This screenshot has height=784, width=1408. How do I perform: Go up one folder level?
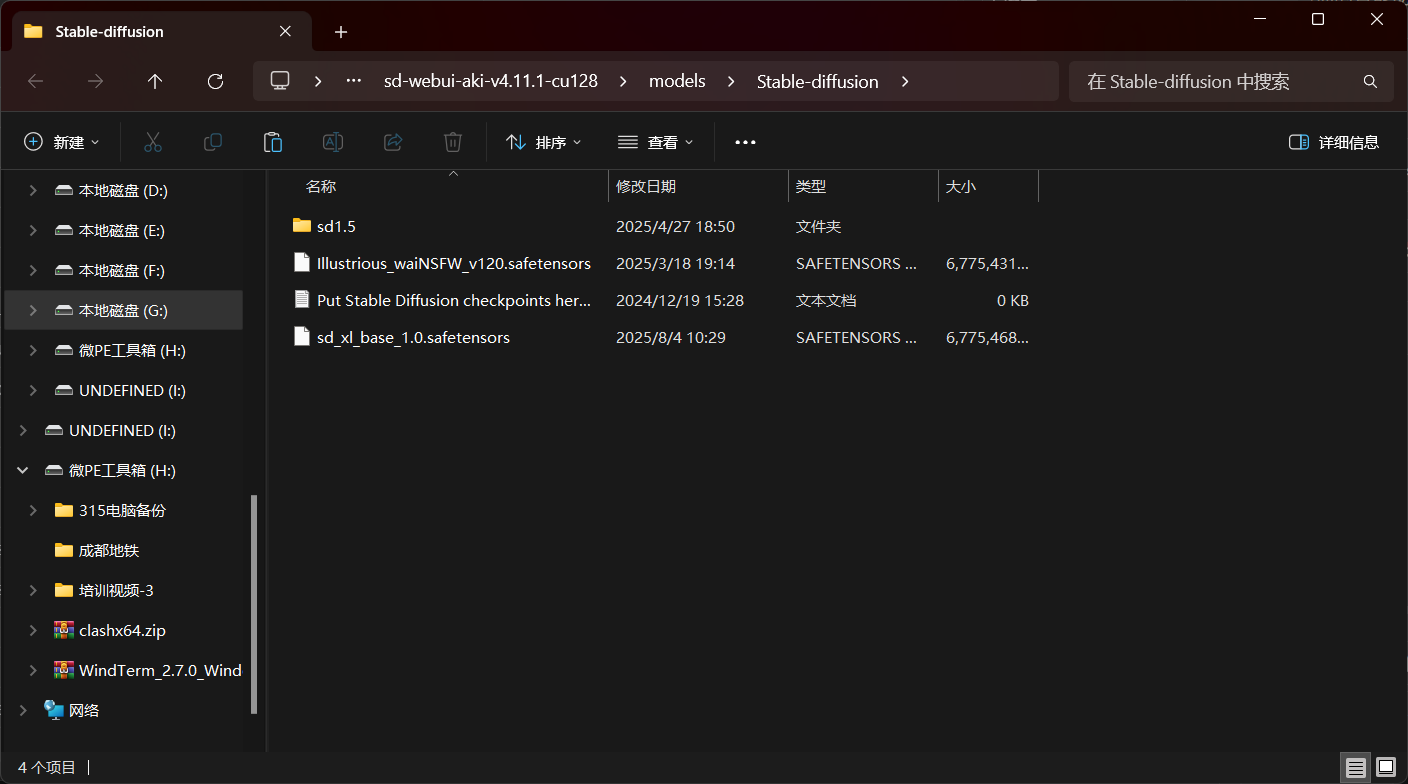(x=155, y=82)
